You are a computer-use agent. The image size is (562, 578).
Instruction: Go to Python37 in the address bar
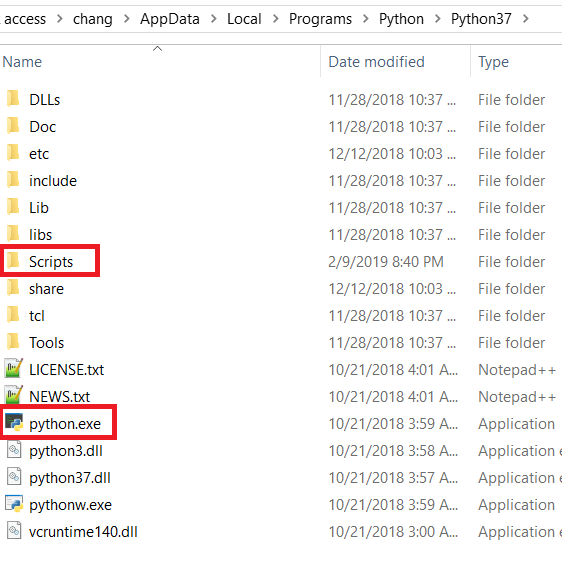click(x=481, y=19)
